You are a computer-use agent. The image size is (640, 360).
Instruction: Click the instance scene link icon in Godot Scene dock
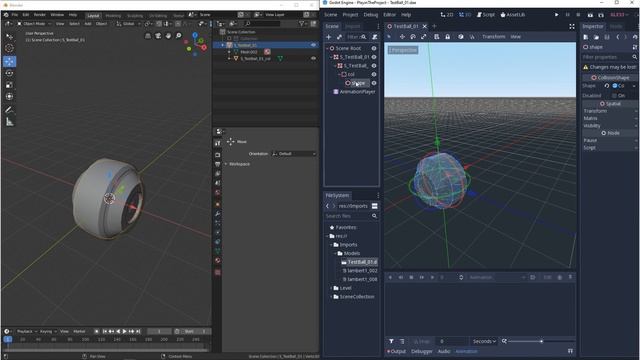click(x=339, y=37)
